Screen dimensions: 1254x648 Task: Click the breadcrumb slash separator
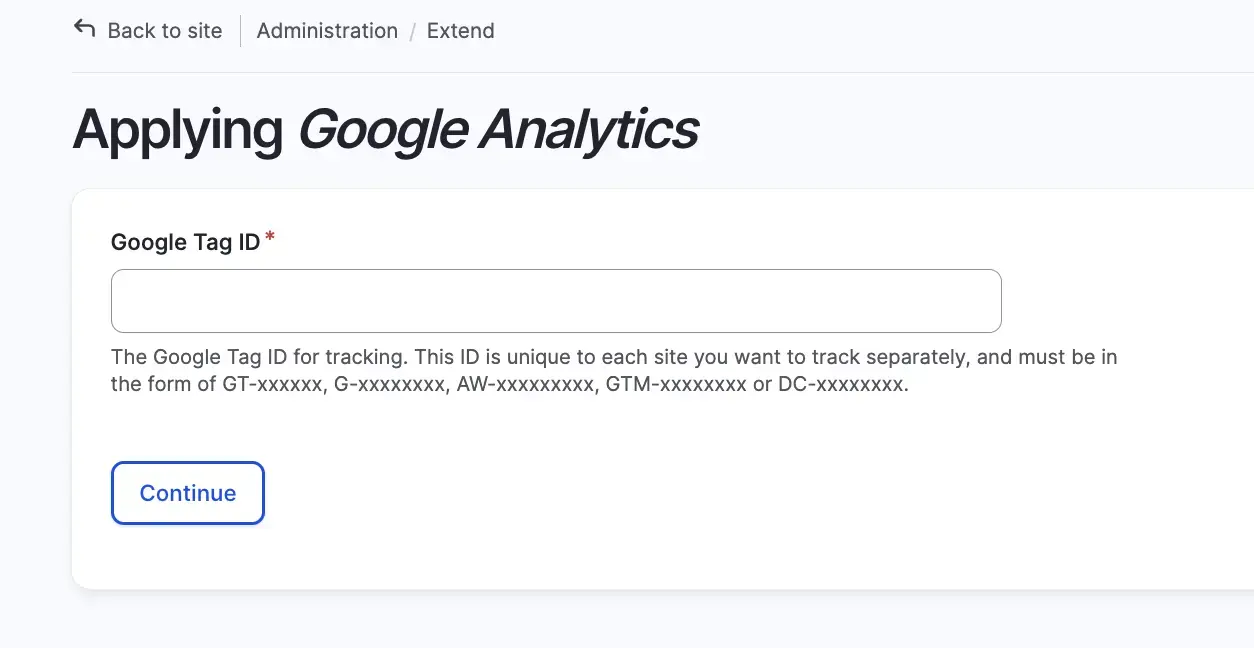tap(412, 32)
